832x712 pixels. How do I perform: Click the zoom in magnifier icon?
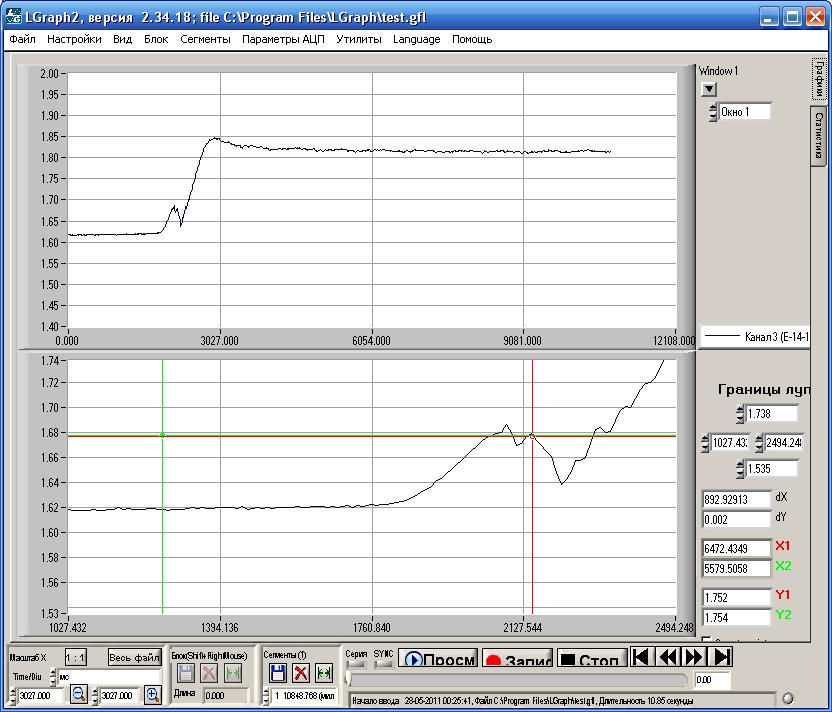point(152,694)
